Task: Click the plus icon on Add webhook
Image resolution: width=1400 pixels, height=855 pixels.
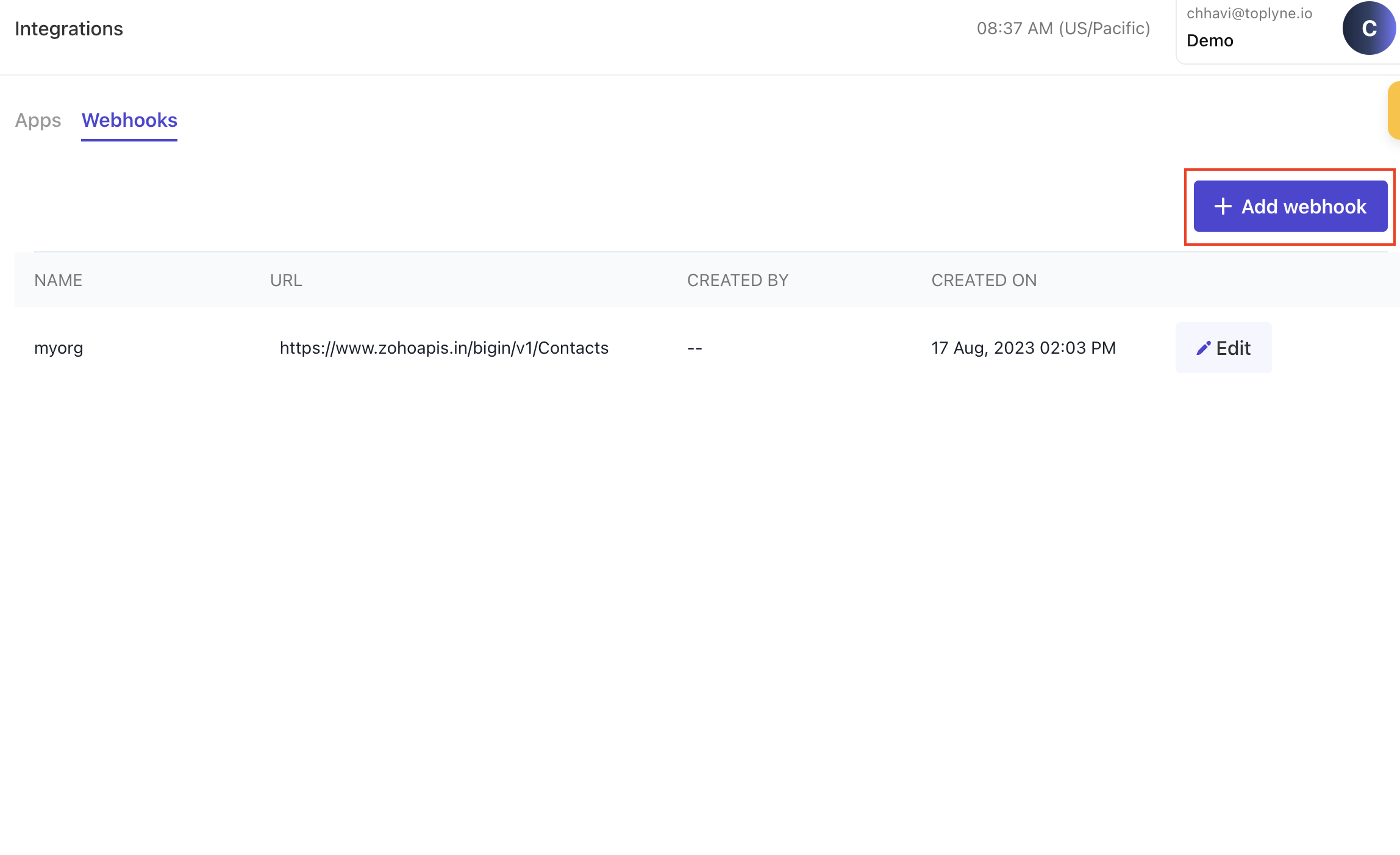Action: point(1223,206)
